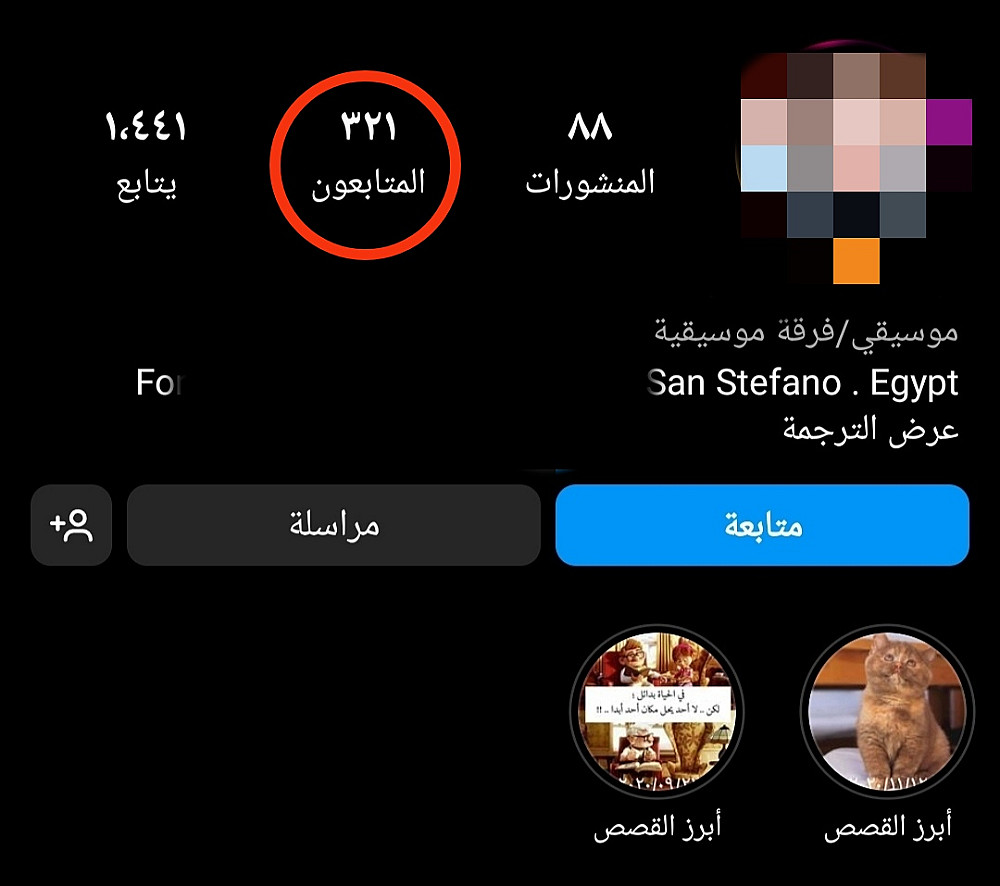Open the cartoon old-couple story highlight
The width and height of the screenshot is (1000, 886).
pyautogui.click(x=657, y=711)
